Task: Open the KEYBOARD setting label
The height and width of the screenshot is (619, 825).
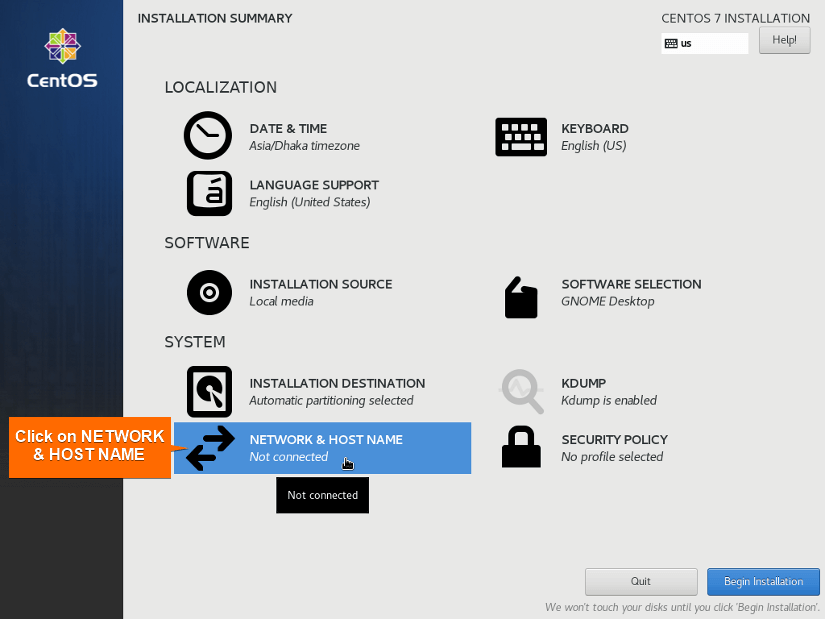Action: [x=595, y=129]
